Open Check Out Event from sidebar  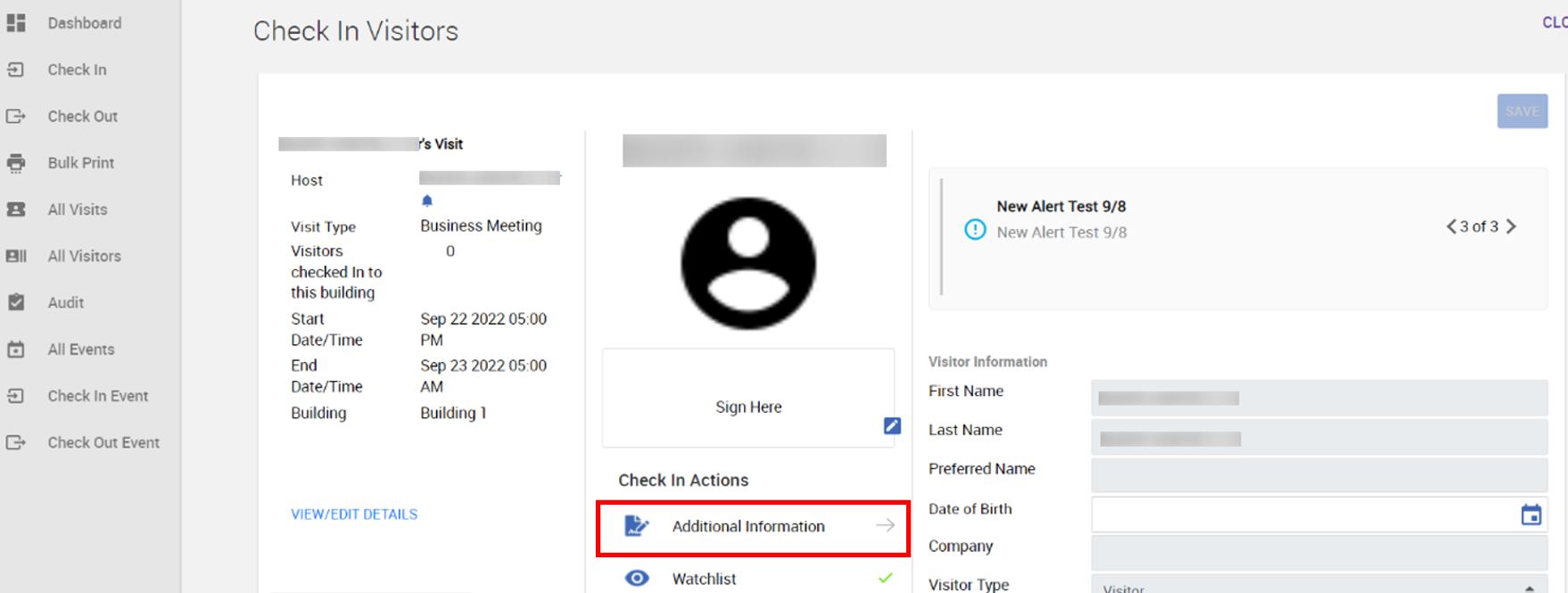click(103, 442)
